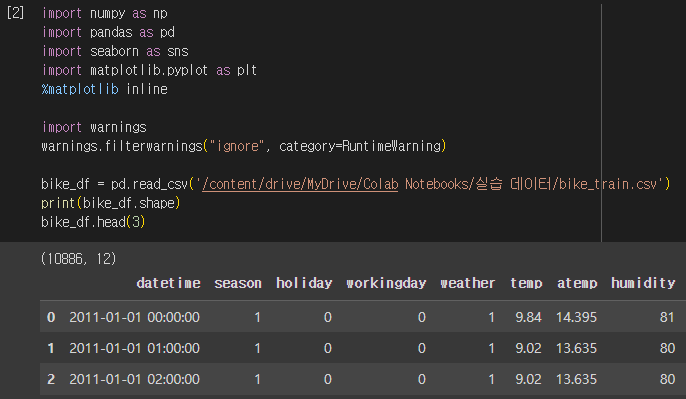Click datetime cell 2011-01-01 01:00:00
Screen dimensions: 686x399
tap(134, 348)
